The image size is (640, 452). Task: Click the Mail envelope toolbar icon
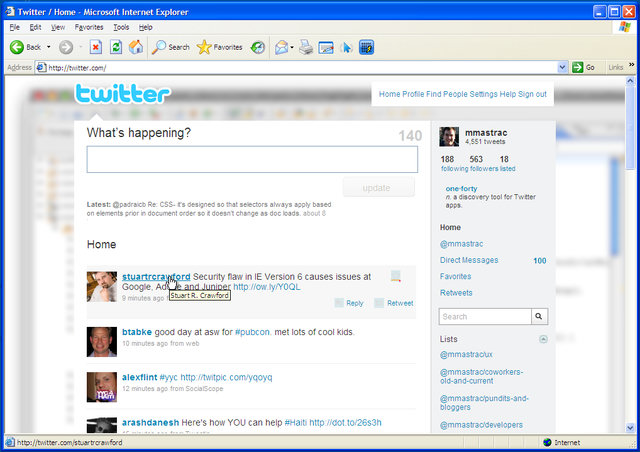[281, 47]
